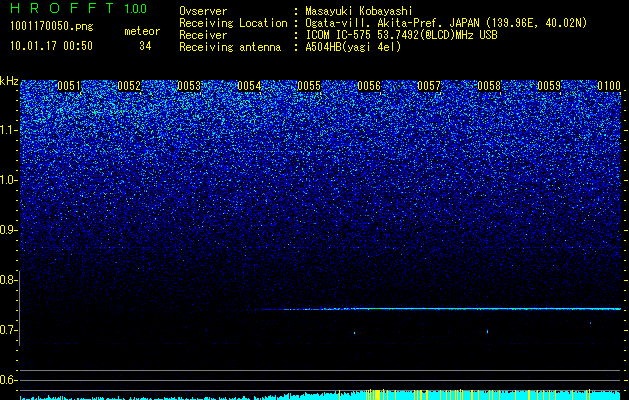This screenshot has height=400, width=629.
Task: Click the 0052 time marker
Action: tap(129, 86)
